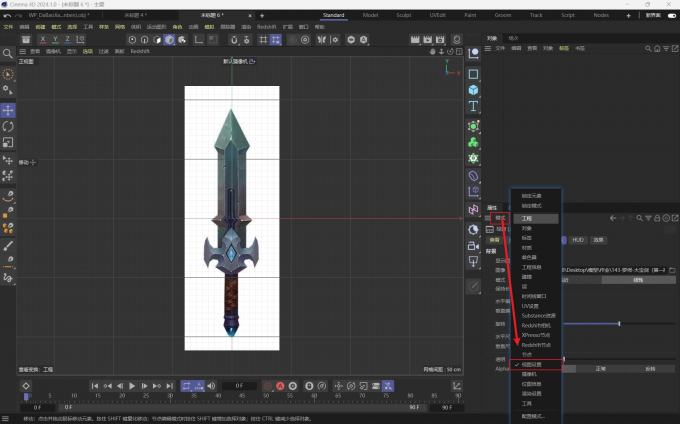Screen dimensions: 680x424
Task: Open the search magnifier in left toolbar
Action: [8, 53]
